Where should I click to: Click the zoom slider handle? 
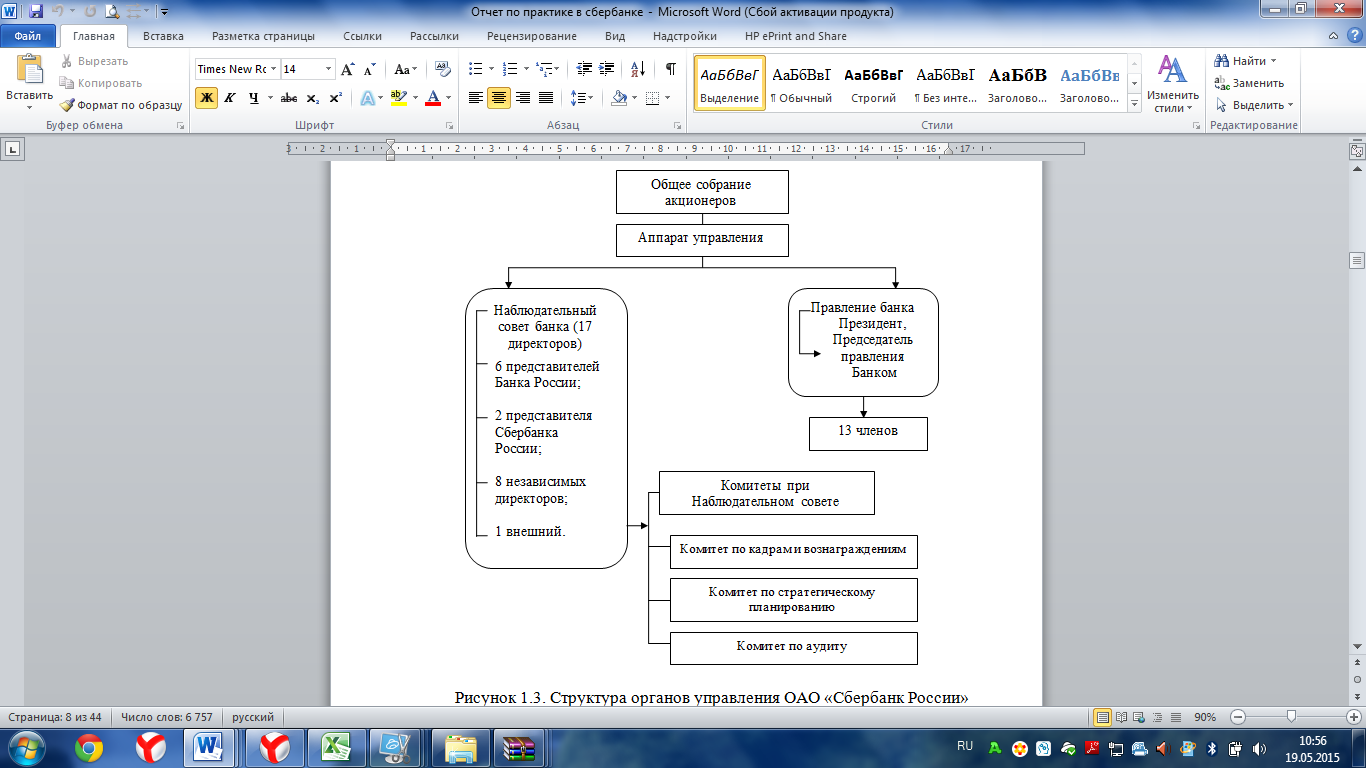click(x=1292, y=717)
